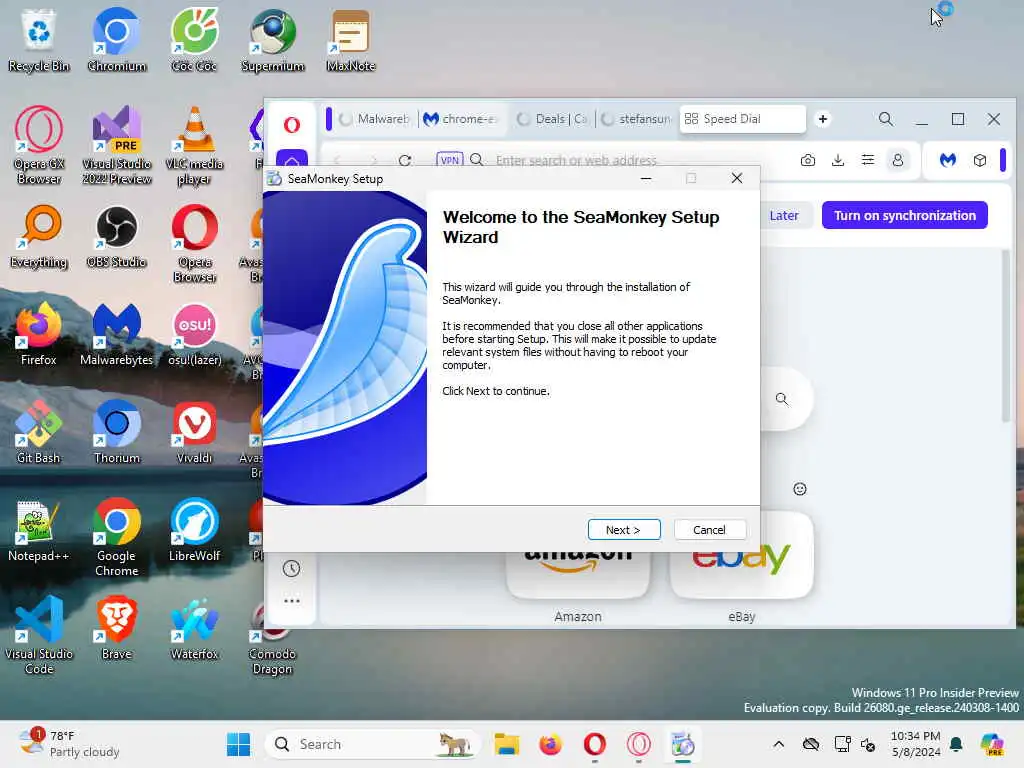Select the Brave desktop shortcut
The image size is (1024, 768).
[117, 628]
